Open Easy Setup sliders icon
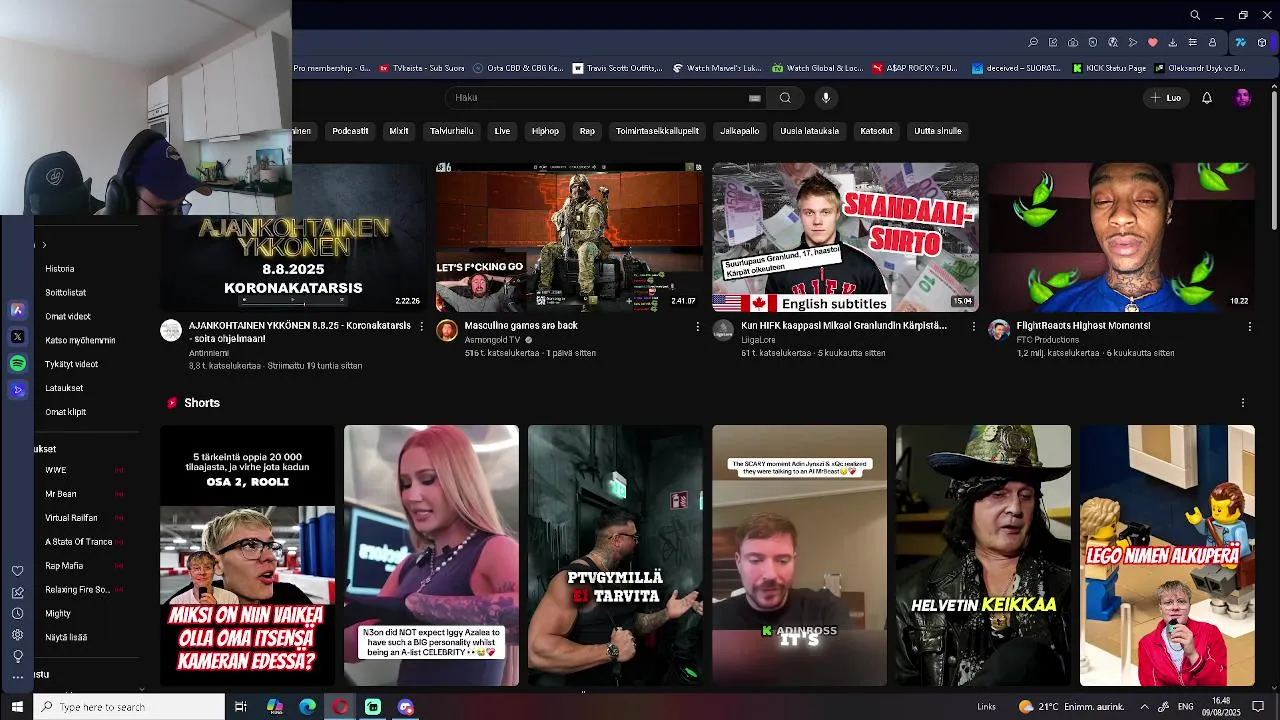The height and width of the screenshot is (720, 1280). click(1193, 42)
